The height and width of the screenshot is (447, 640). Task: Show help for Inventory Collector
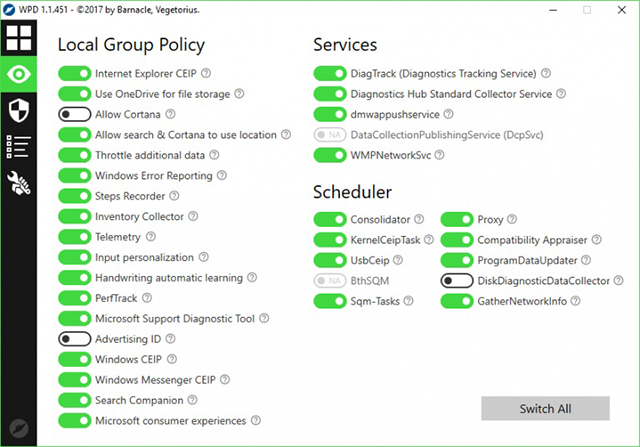(193, 216)
